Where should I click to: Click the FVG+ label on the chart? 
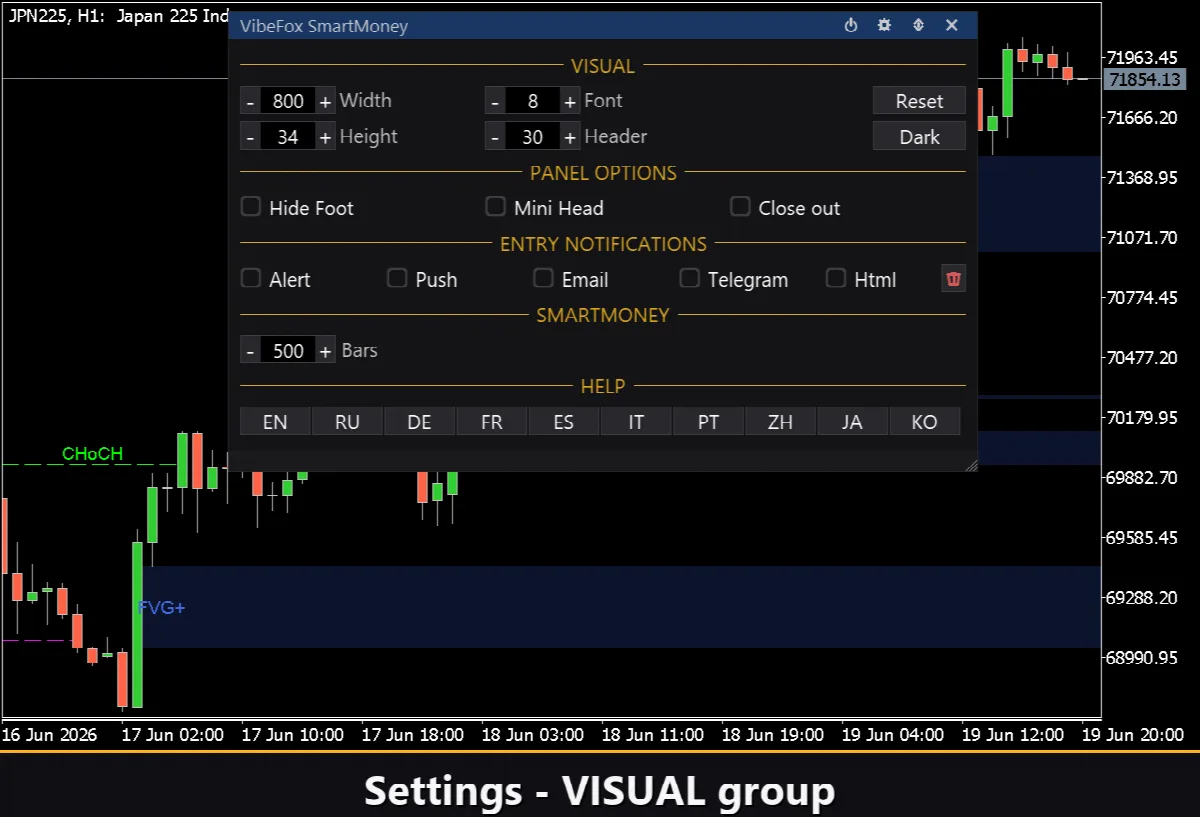pos(162,607)
